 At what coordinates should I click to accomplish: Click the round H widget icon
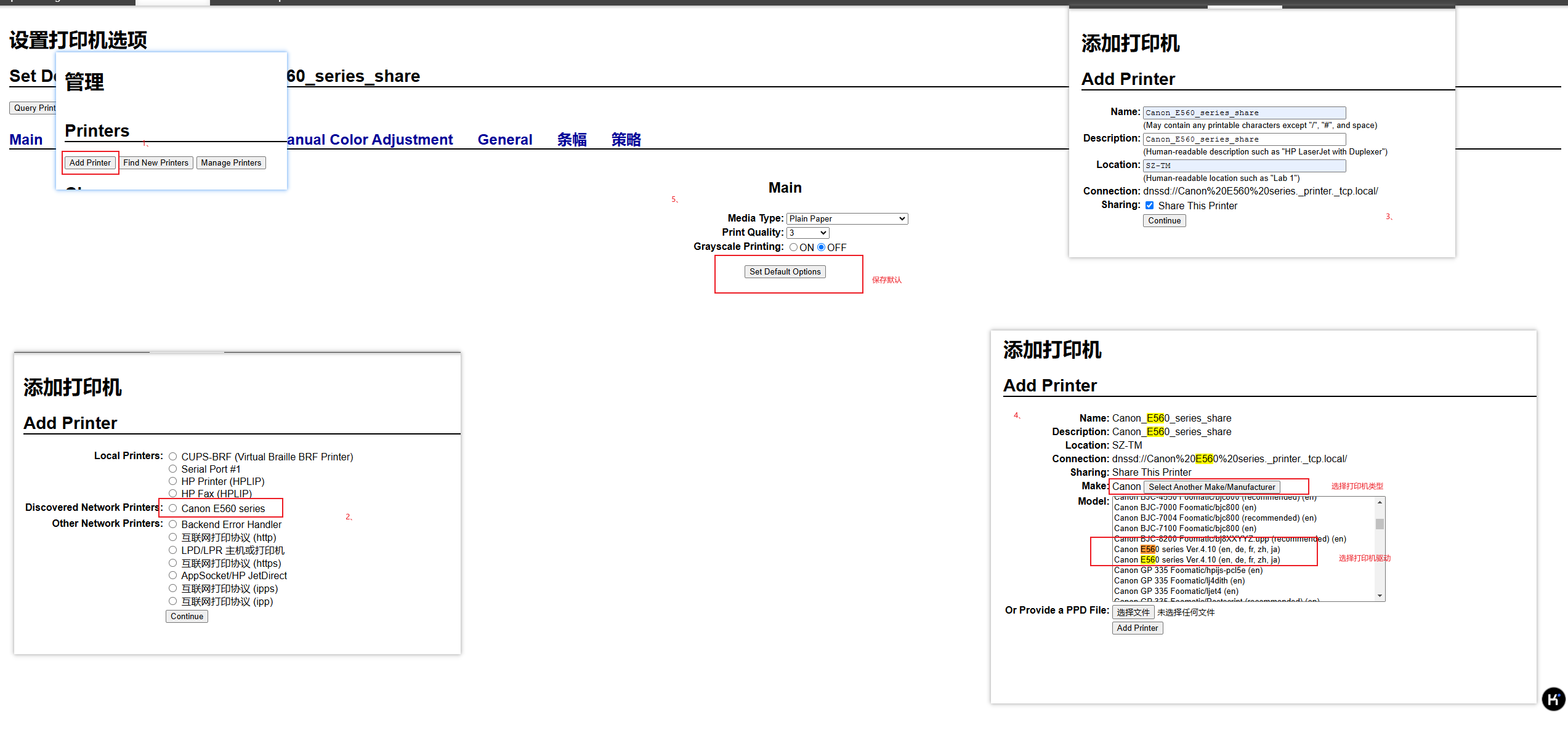point(1553,699)
